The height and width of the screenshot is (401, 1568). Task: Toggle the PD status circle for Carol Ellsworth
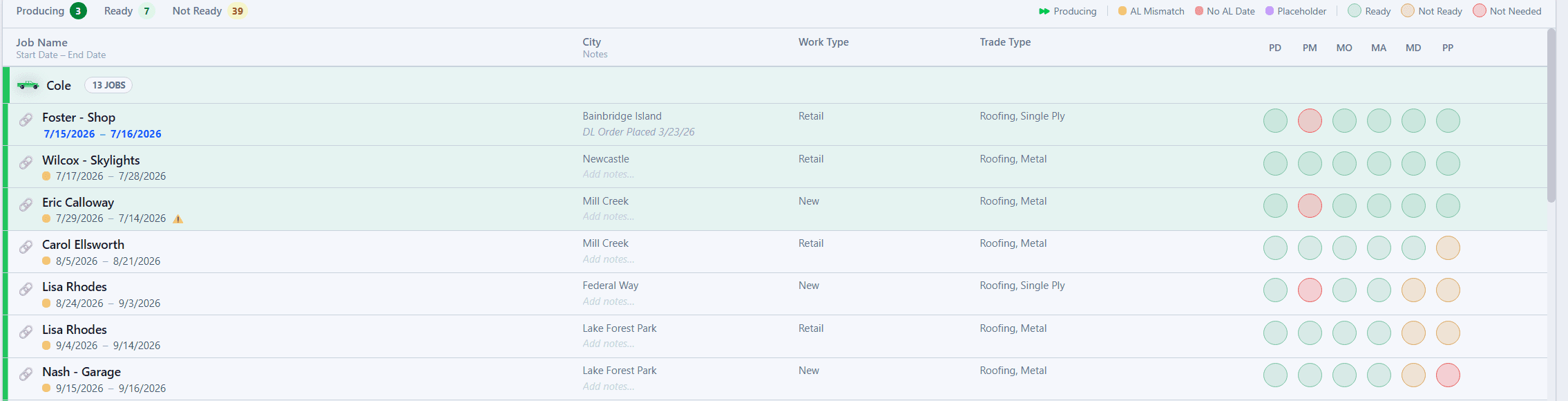(1275, 248)
